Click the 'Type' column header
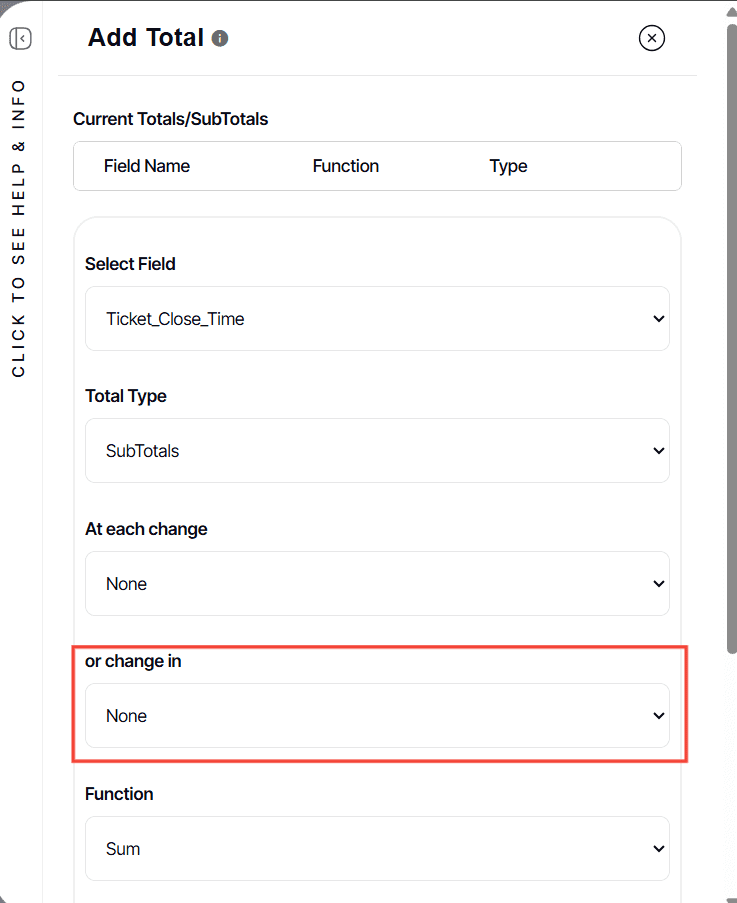 pos(508,165)
